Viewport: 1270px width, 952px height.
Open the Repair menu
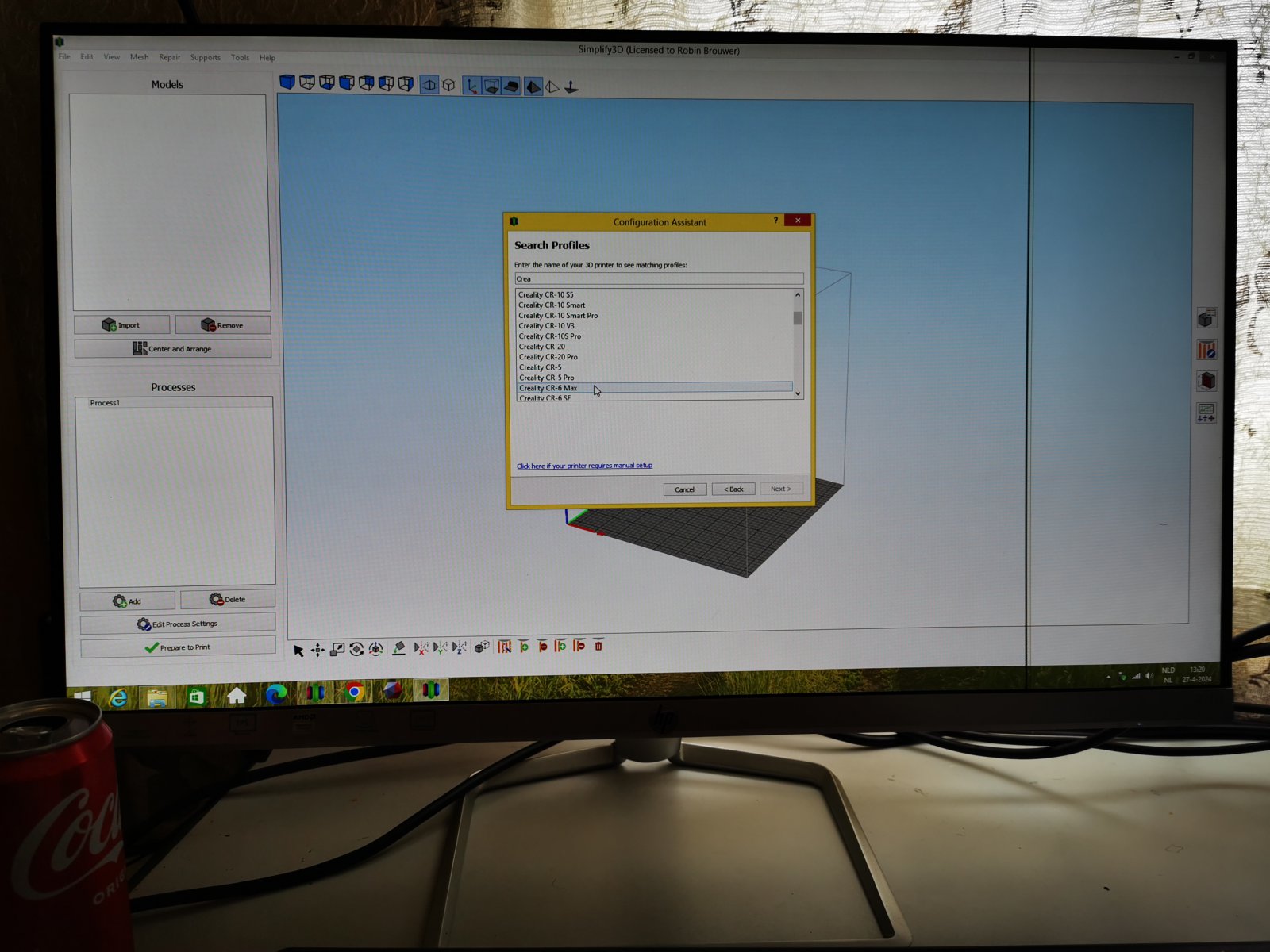tap(169, 57)
